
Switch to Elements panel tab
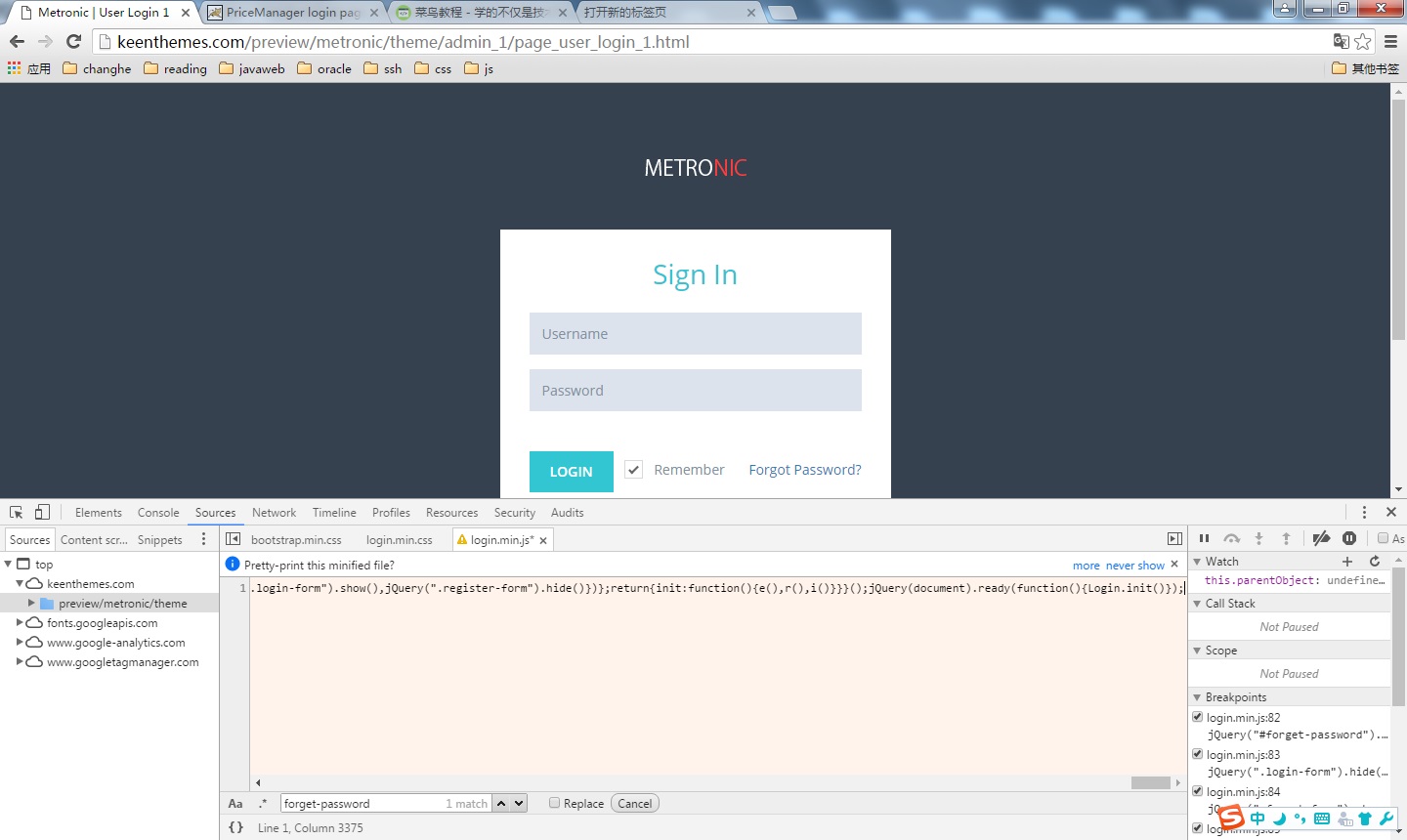coord(99,512)
